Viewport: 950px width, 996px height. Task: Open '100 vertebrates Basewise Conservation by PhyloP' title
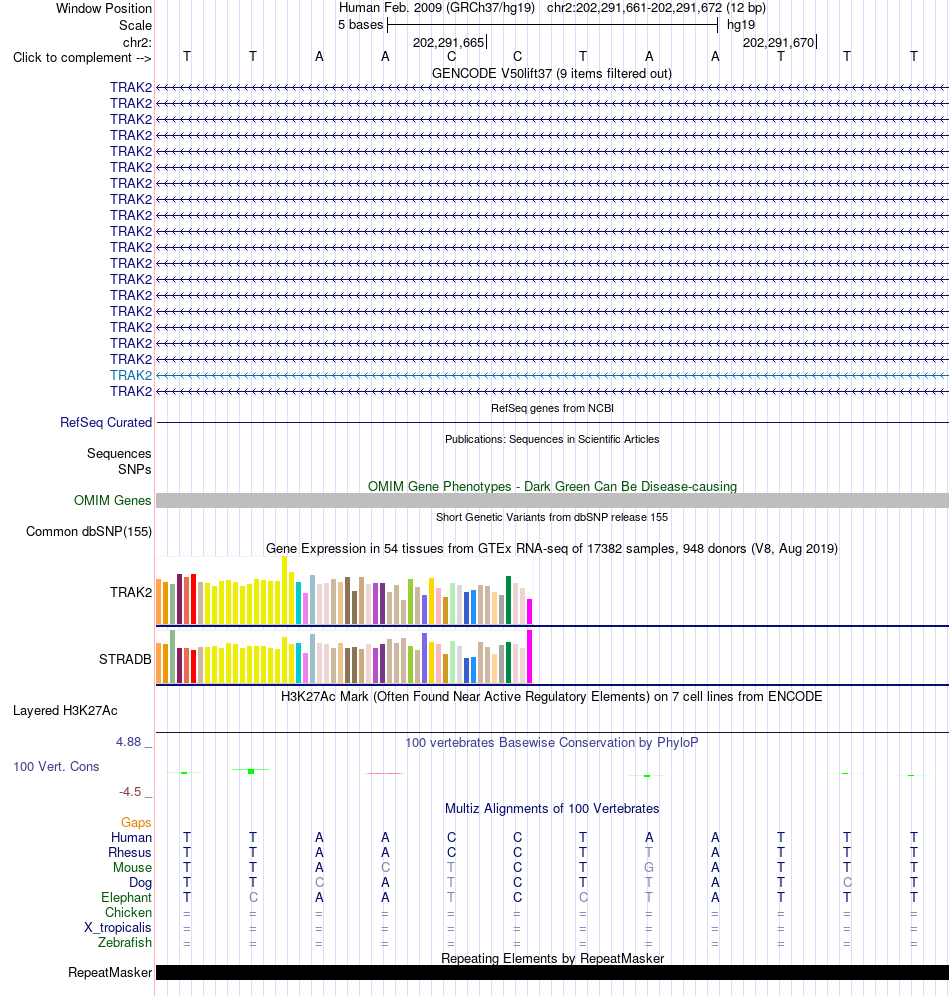point(552,743)
